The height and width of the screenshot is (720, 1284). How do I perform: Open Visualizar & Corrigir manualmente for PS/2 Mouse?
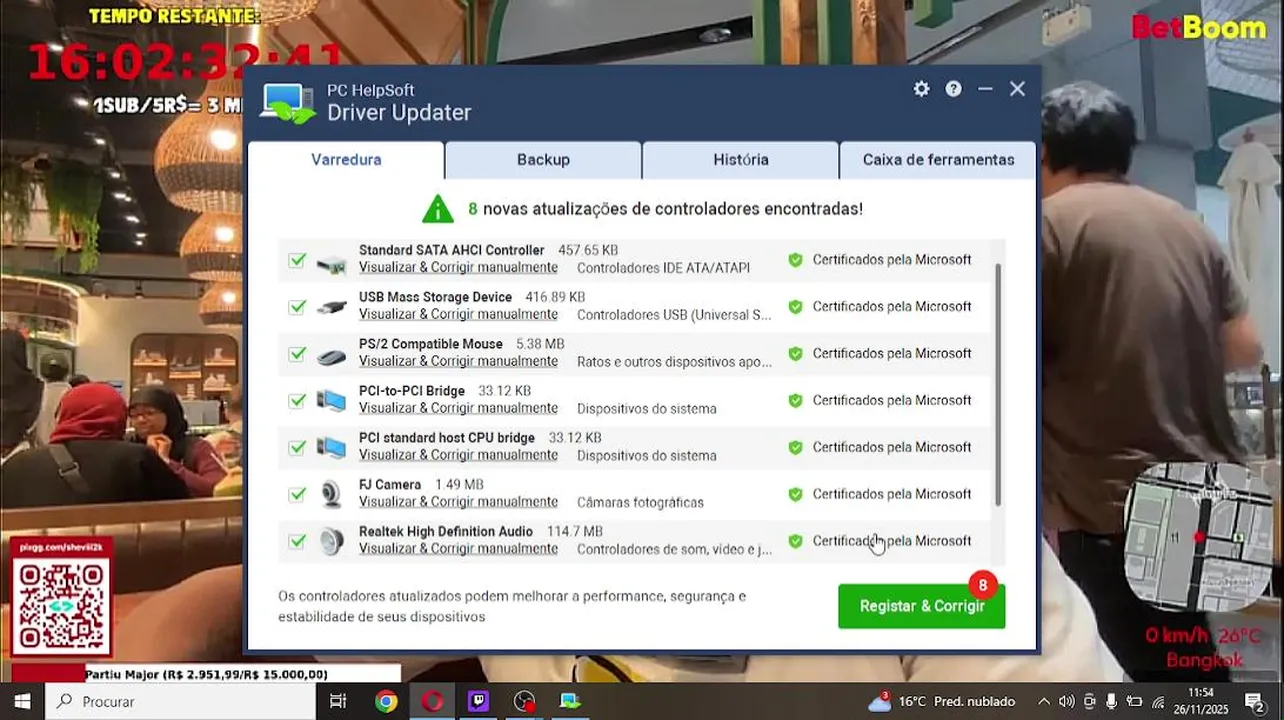458,361
